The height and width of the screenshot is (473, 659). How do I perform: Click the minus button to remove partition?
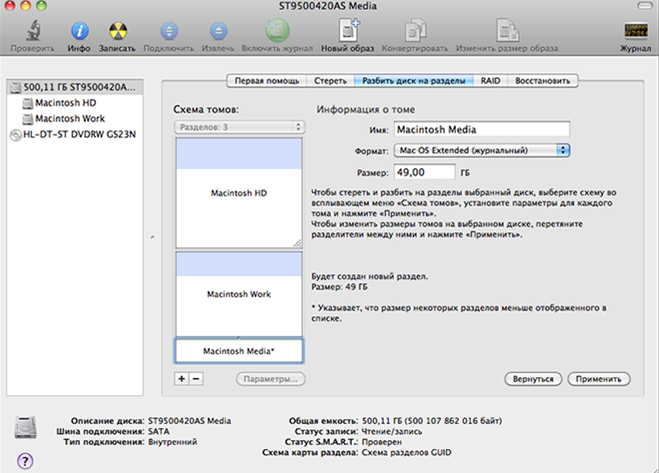pyautogui.click(x=196, y=380)
